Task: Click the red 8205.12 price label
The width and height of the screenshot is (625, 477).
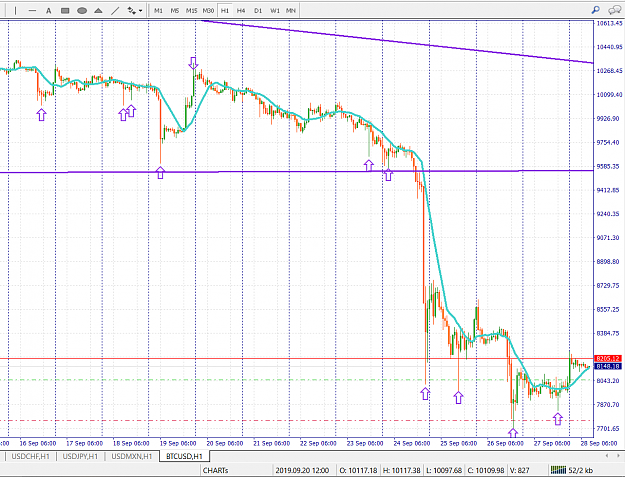Action: pos(608,358)
